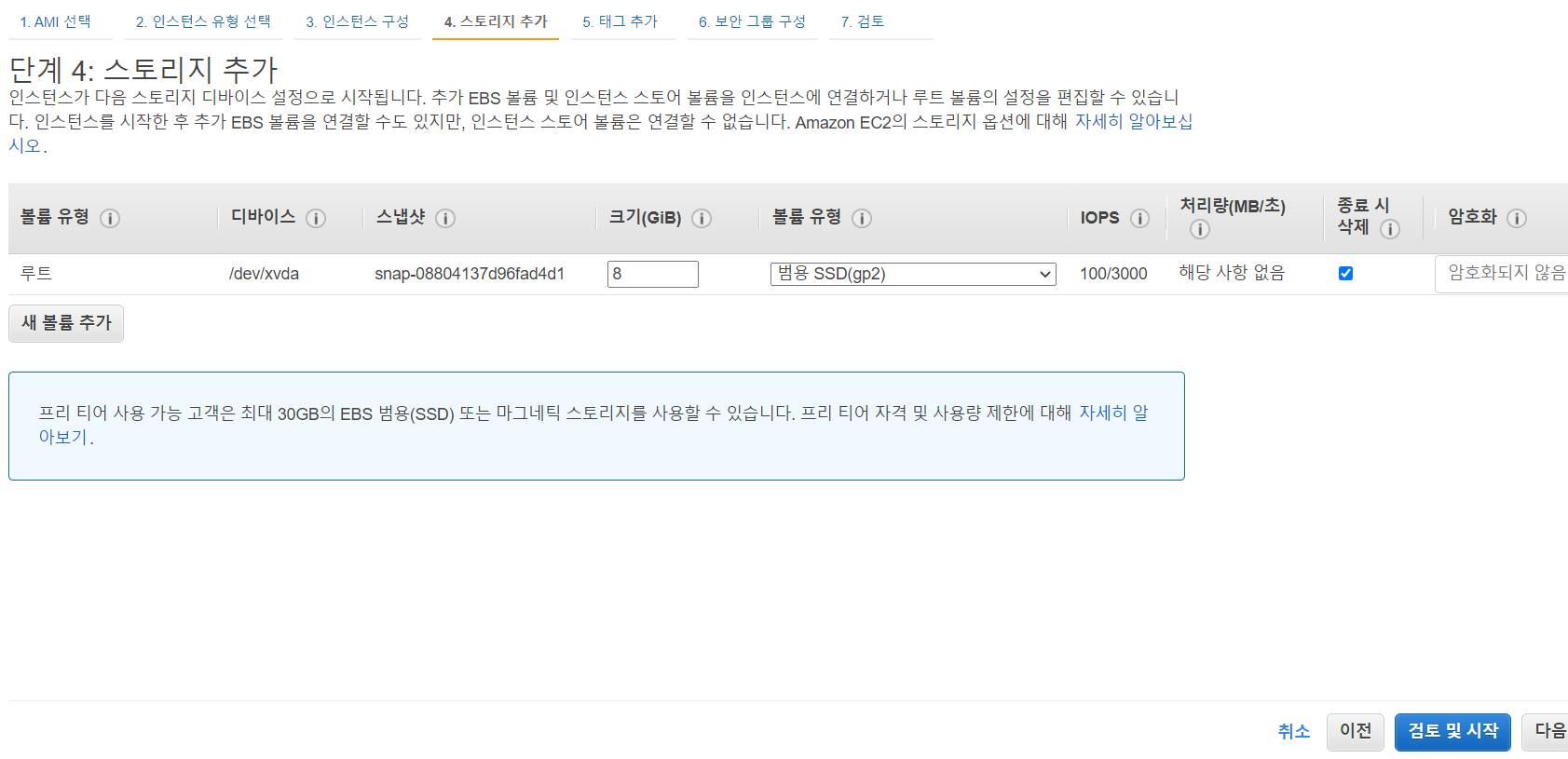Switch to 3. 인스턴스 구성 tab
The image size is (1568, 759).
pos(358,21)
